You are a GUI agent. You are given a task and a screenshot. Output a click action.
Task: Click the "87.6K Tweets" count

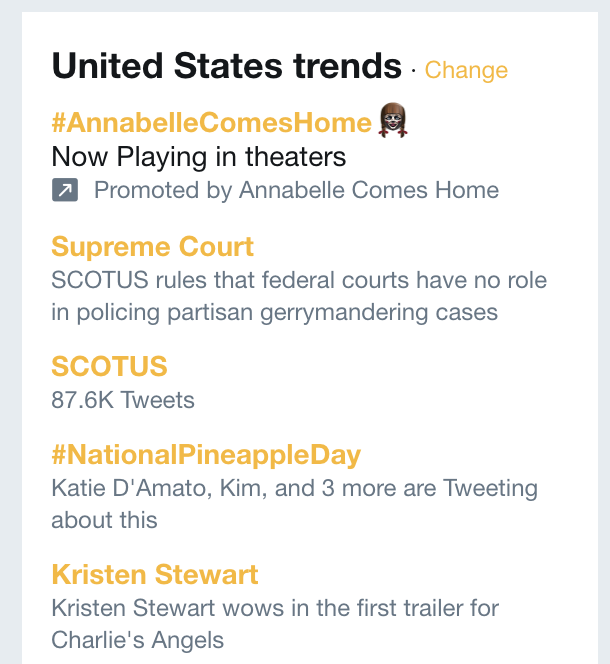click(x=123, y=400)
